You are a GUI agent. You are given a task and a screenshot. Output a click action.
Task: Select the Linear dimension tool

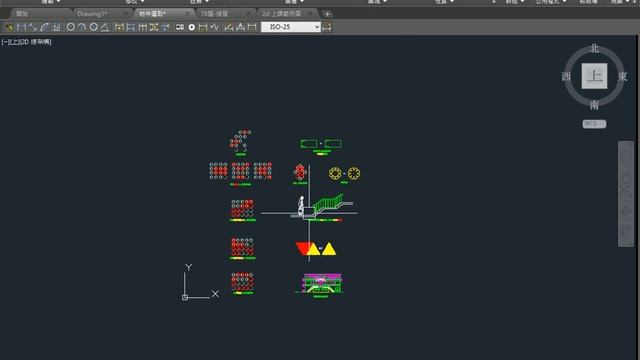point(21,27)
